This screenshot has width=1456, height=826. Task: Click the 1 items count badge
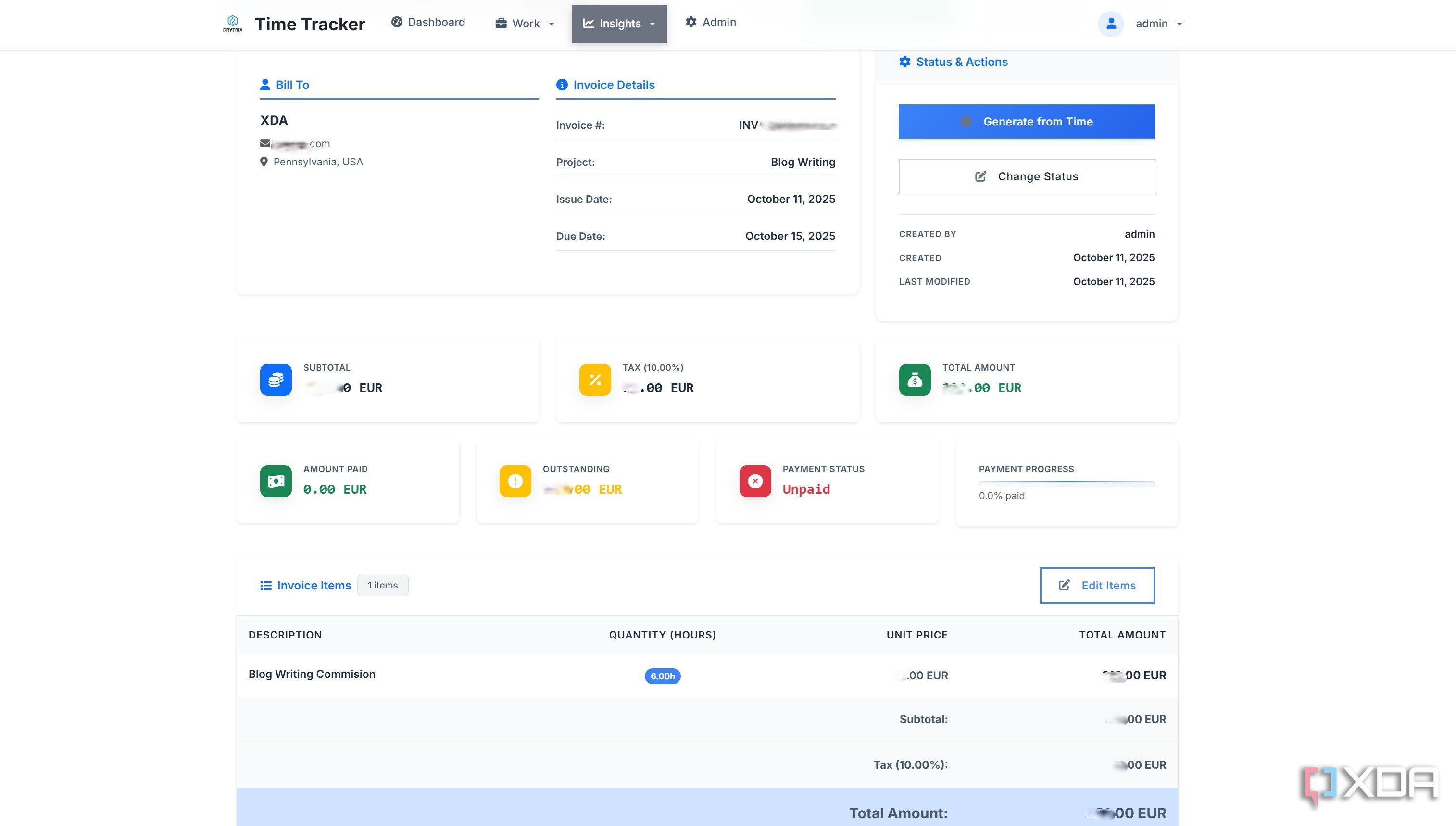point(383,586)
